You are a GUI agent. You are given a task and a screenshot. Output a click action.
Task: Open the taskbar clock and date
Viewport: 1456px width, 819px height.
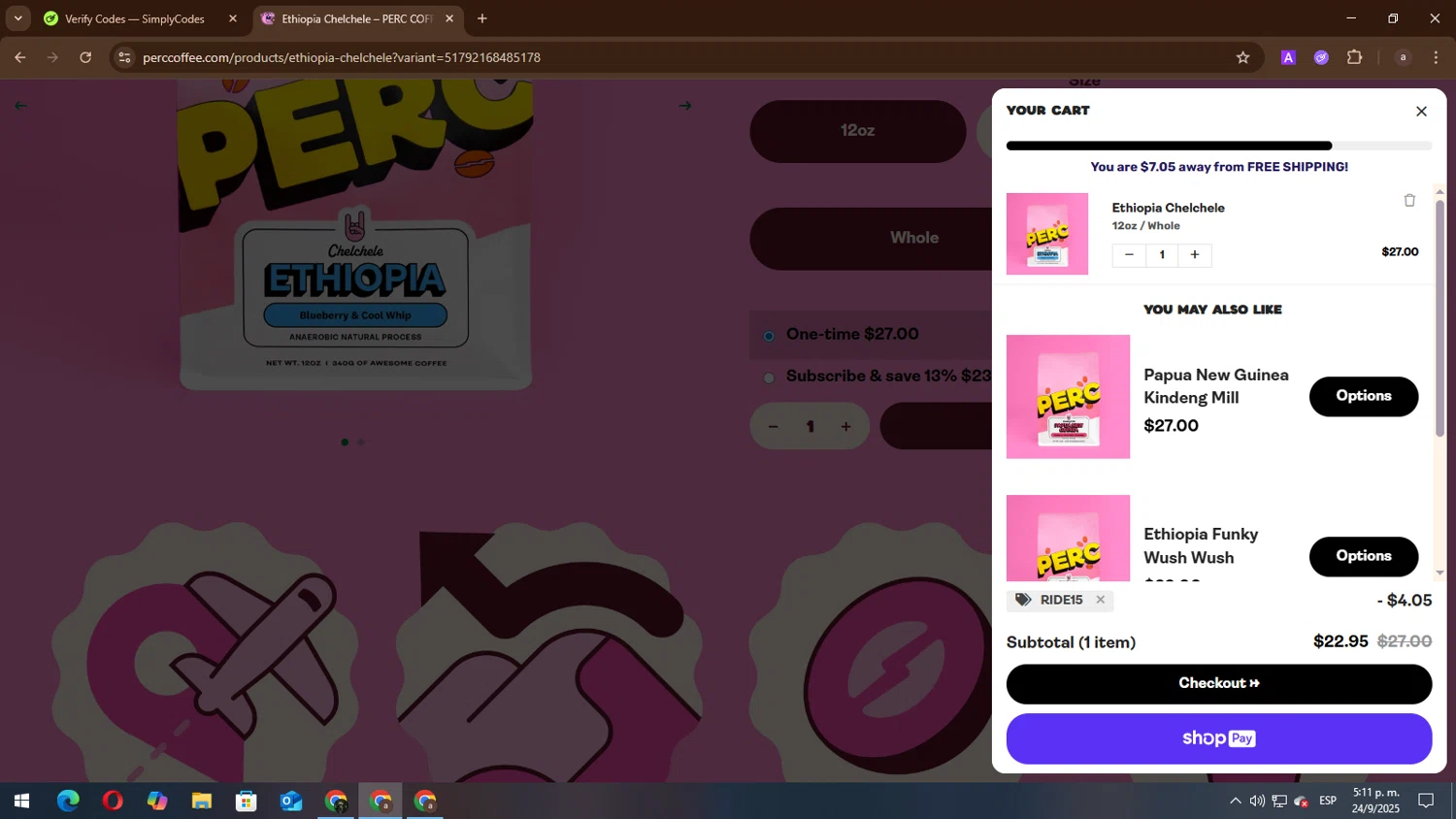1375,801
